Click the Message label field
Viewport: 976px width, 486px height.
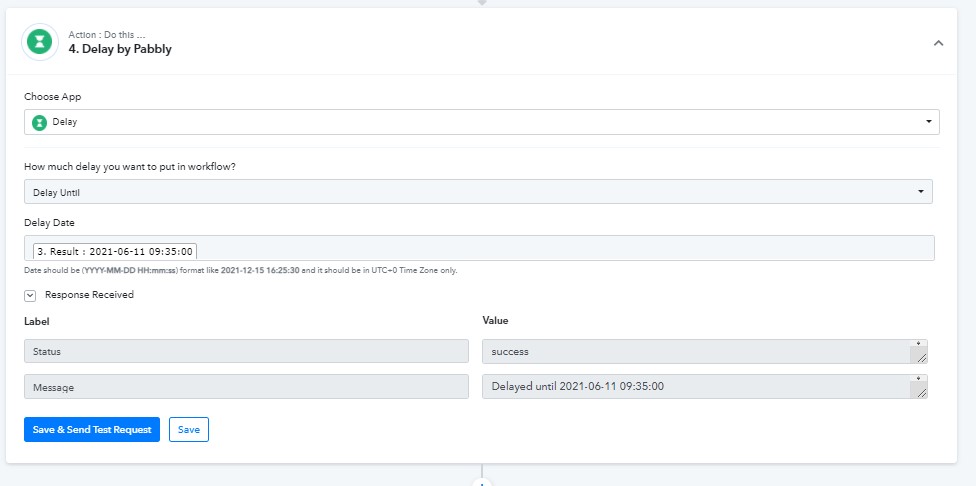tap(246, 386)
